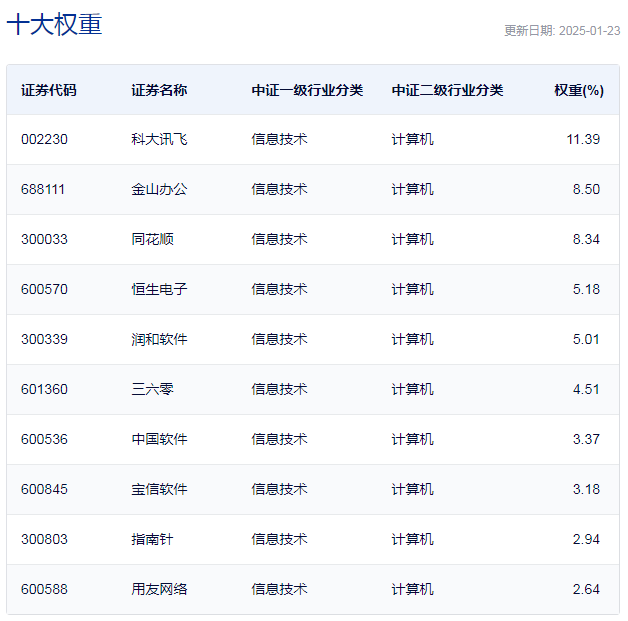628x621 pixels.
Task: Select stock code 600588
Action: pyautogui.click(x=44, y=590)
